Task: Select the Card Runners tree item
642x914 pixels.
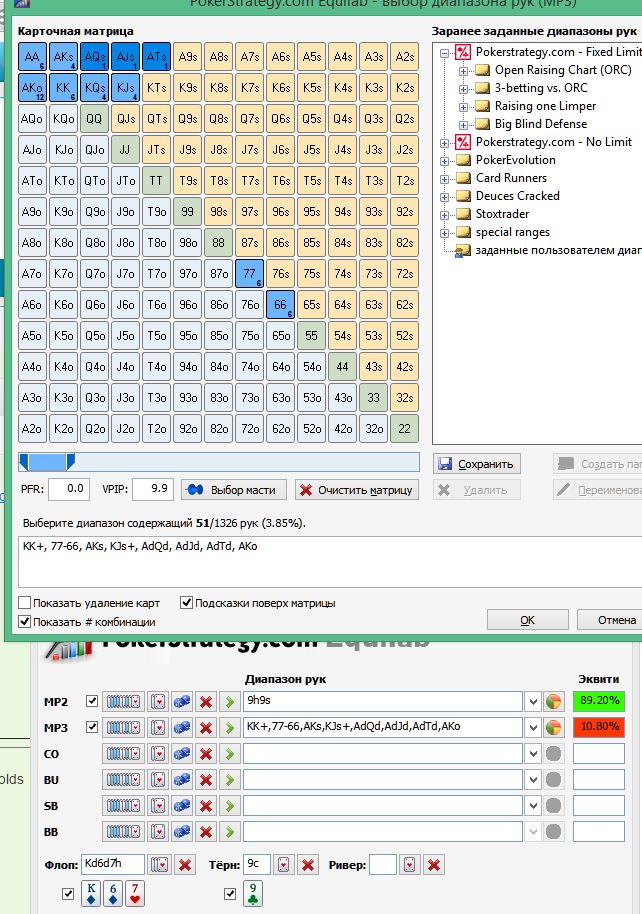Action: coord(511,178)
